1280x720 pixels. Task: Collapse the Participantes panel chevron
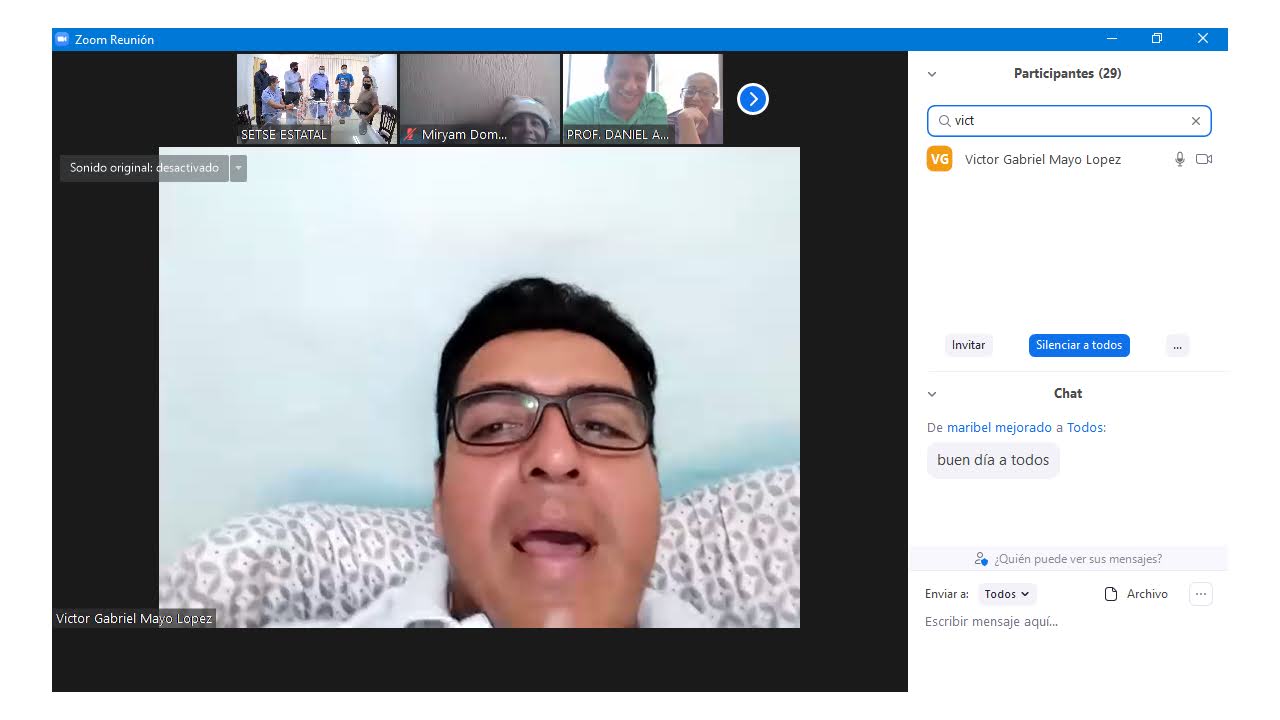[x=932, y=74]
